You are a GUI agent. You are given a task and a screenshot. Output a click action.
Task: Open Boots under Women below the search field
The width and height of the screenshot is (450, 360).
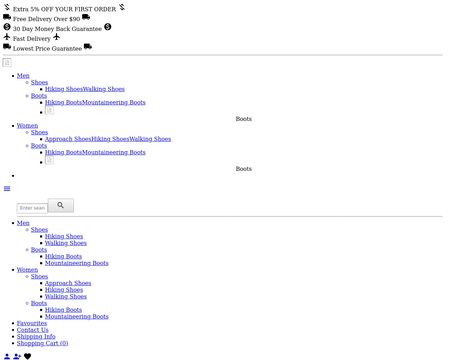pyautogui.click(x=39, y=303)
